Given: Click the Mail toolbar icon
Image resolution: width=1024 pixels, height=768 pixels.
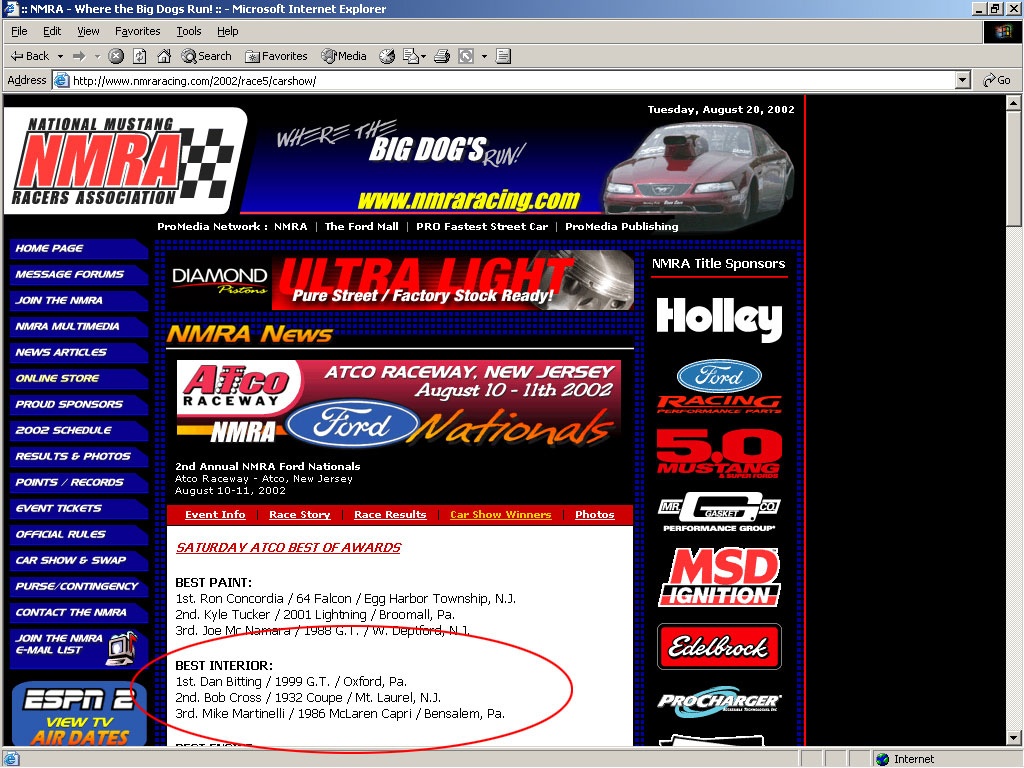Looking at the screenshot, I should [x=411, y=56].
